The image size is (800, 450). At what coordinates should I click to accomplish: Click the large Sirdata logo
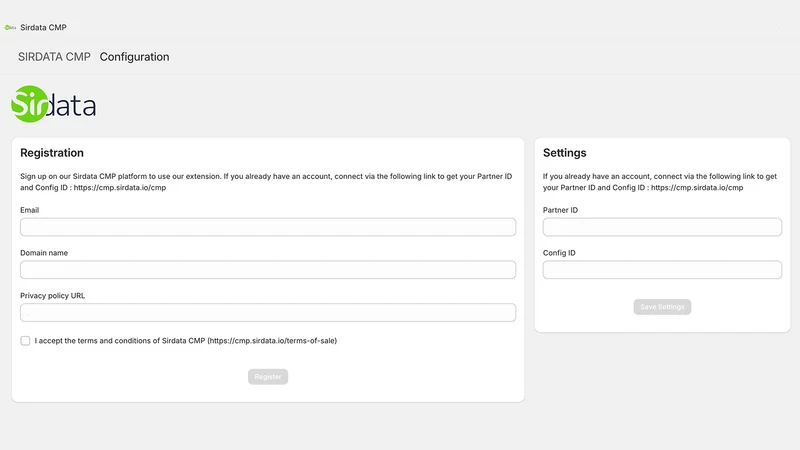click(x=54, y=104)
